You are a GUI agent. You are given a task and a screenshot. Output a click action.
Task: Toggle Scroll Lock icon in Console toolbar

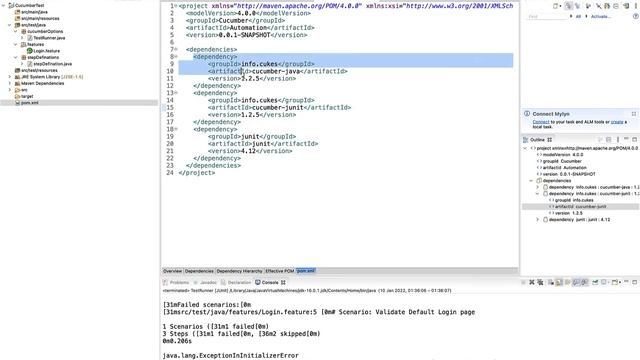[x=559, y=282]
